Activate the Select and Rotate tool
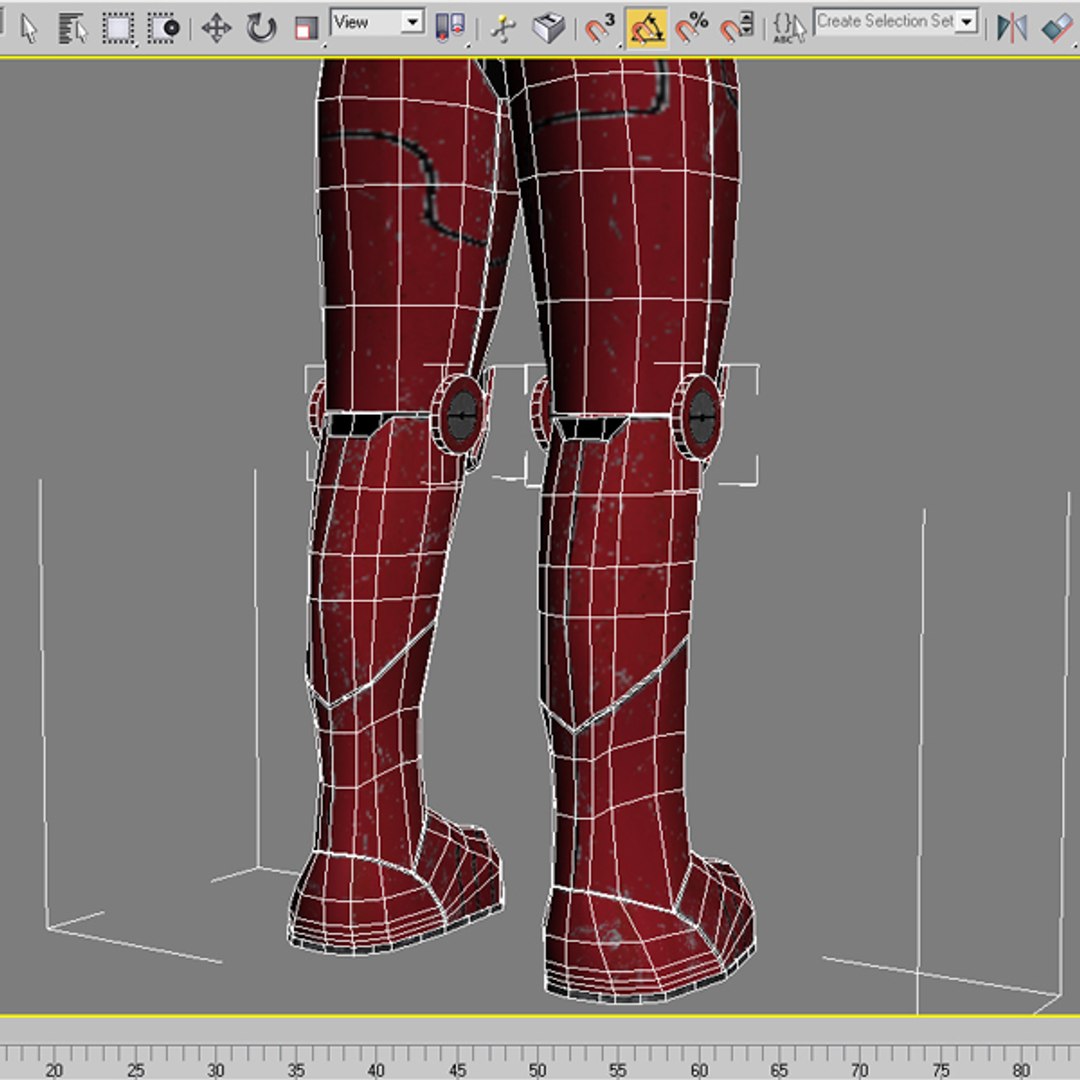This screenshot has height=1080, width=1080. pyautogui.click(x=262, y=29)
